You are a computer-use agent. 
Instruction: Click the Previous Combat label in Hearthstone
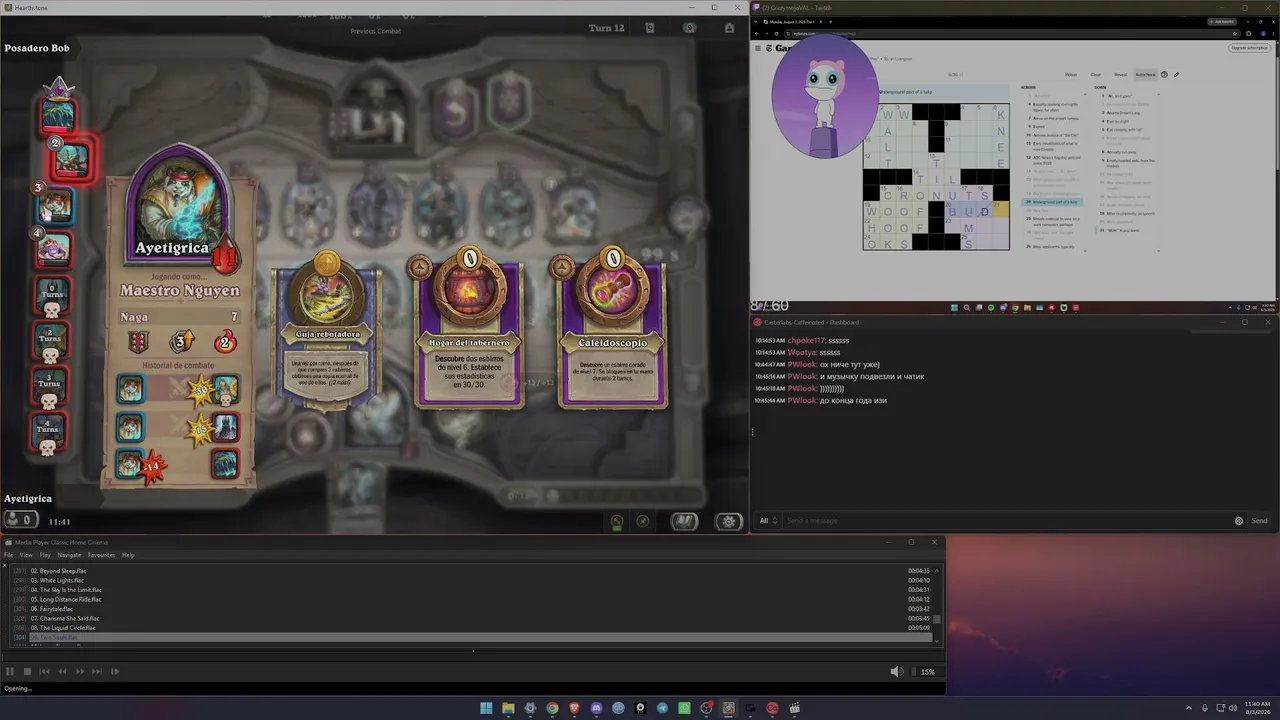point(375,31)
